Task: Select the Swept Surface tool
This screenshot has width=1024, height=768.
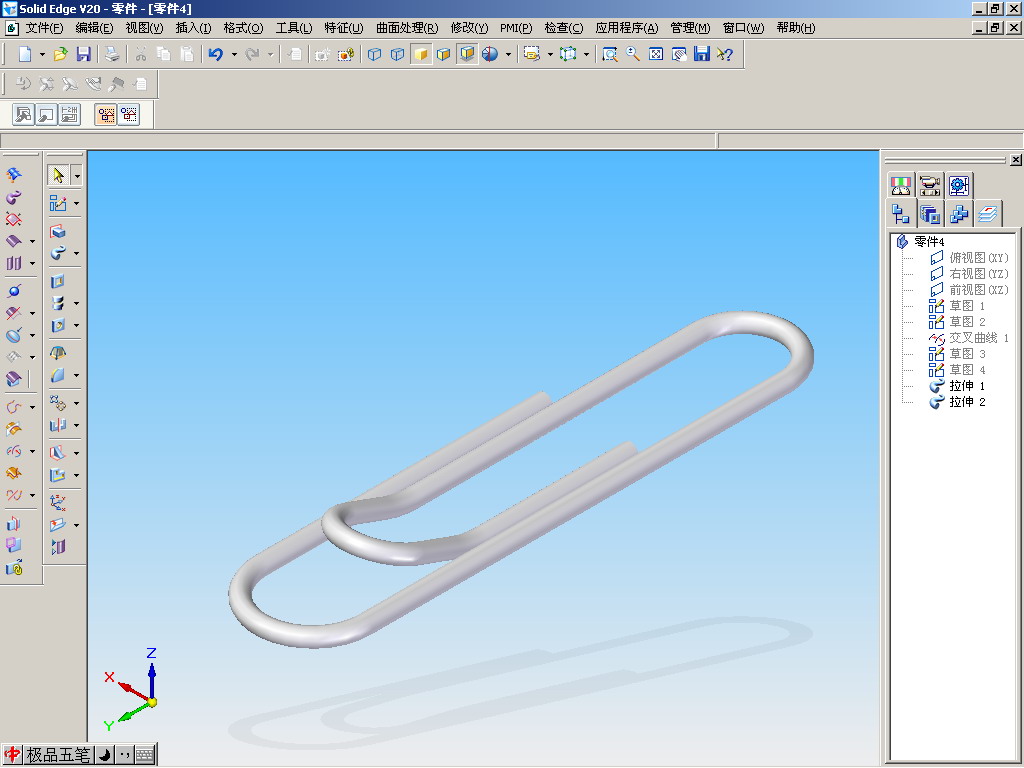Action: click(x=14, y=197)
